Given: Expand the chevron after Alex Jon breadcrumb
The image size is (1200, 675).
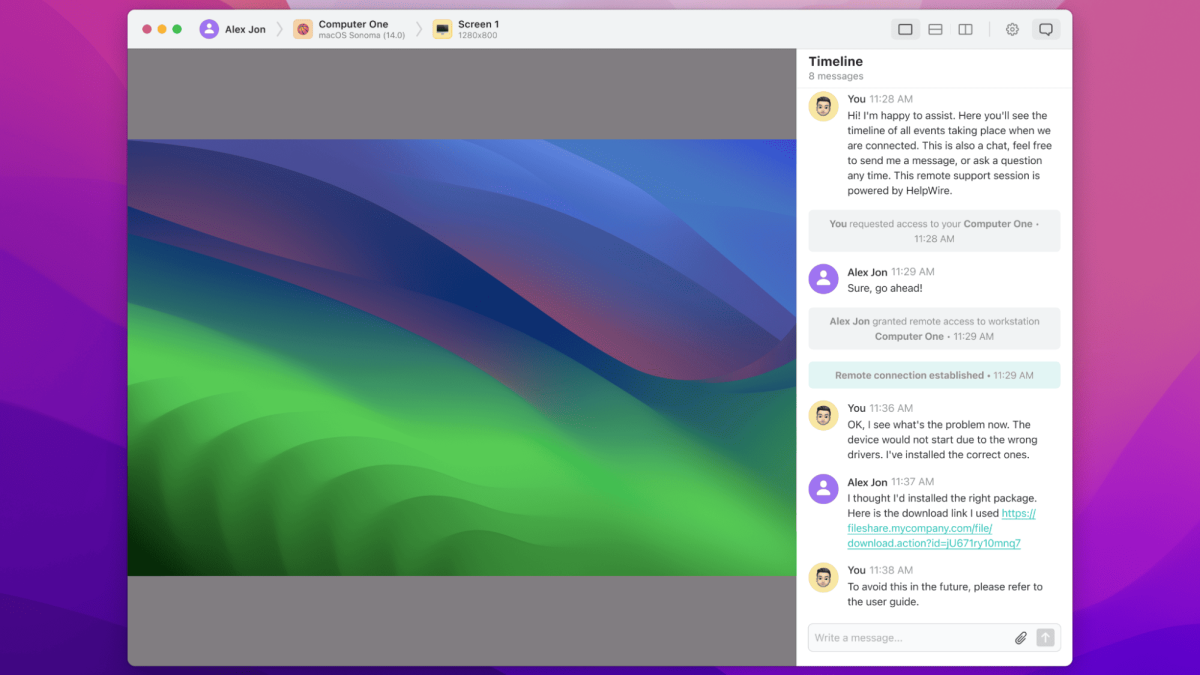Looking at the screenshot, I should pyautogui.click(x=280, y=30).
